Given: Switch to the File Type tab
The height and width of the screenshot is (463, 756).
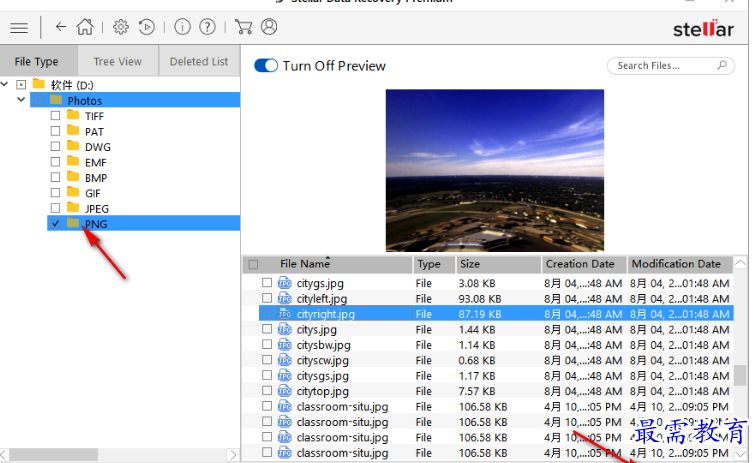Looking at the screenshot, I should point(37,61).
